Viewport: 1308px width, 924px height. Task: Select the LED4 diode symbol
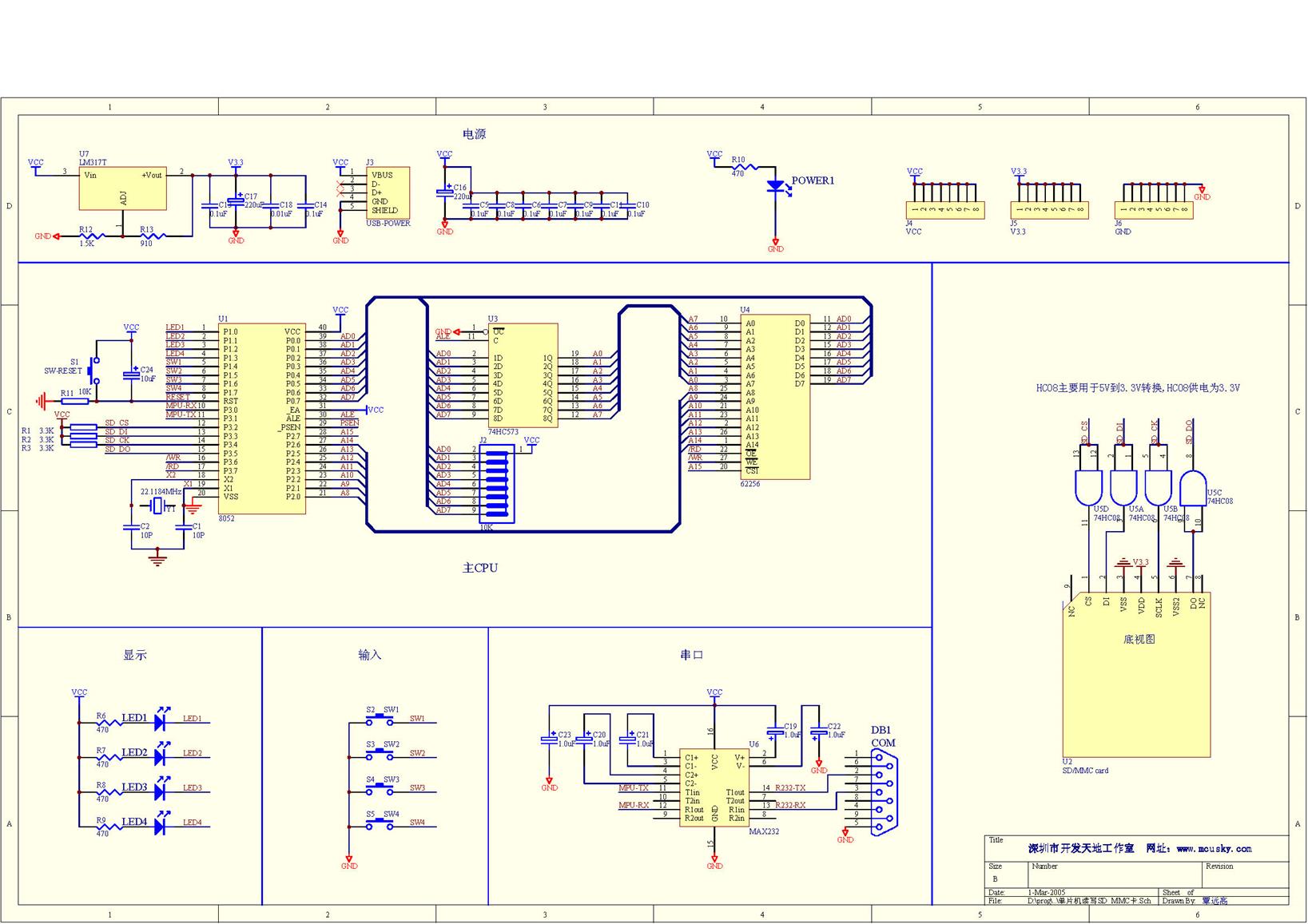[160, 825]
